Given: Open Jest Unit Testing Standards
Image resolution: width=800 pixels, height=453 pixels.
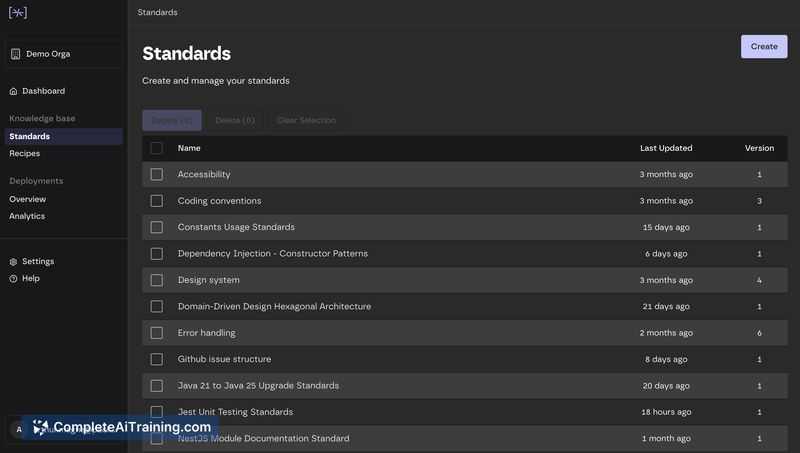Looking at the screenshot, I should [x=235, y=412].
